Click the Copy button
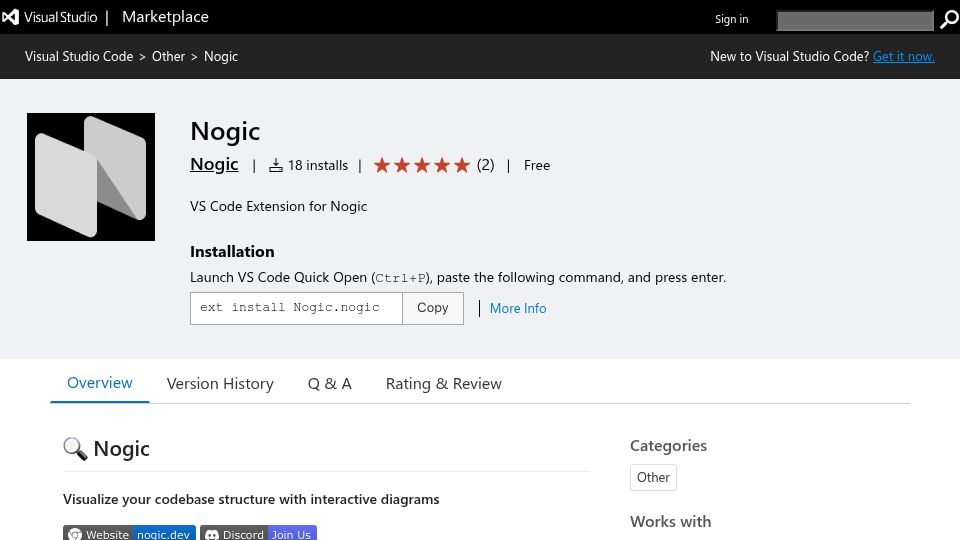 click(x=433, y=308)
